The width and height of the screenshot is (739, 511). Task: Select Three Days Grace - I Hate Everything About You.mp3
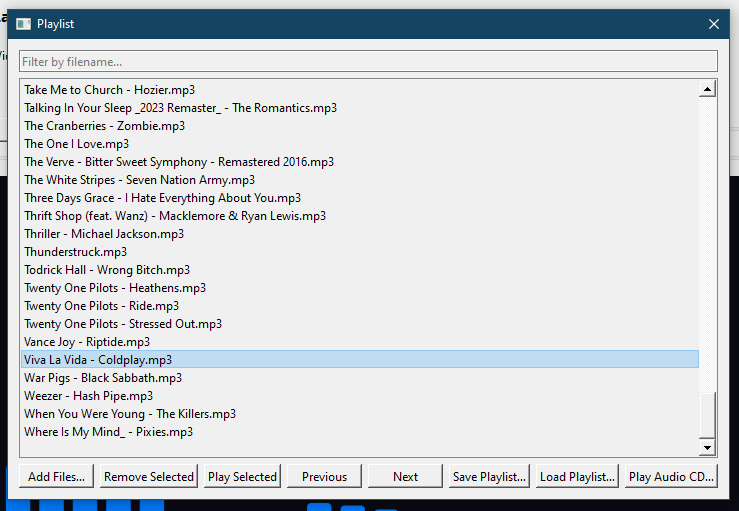(x=360, y=198)
